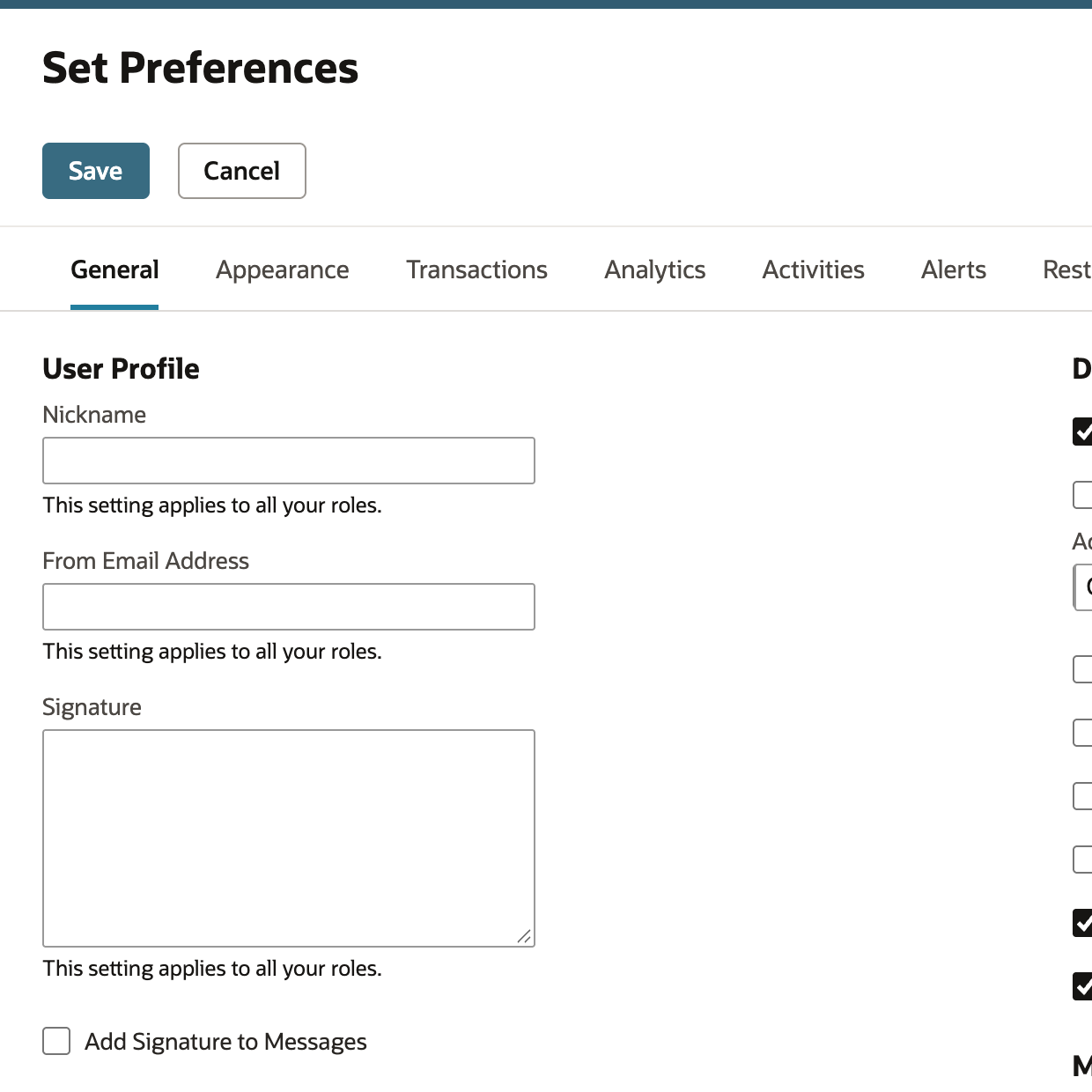Click the Nickname input field
1092x1092 pixels.
point(289,461)
